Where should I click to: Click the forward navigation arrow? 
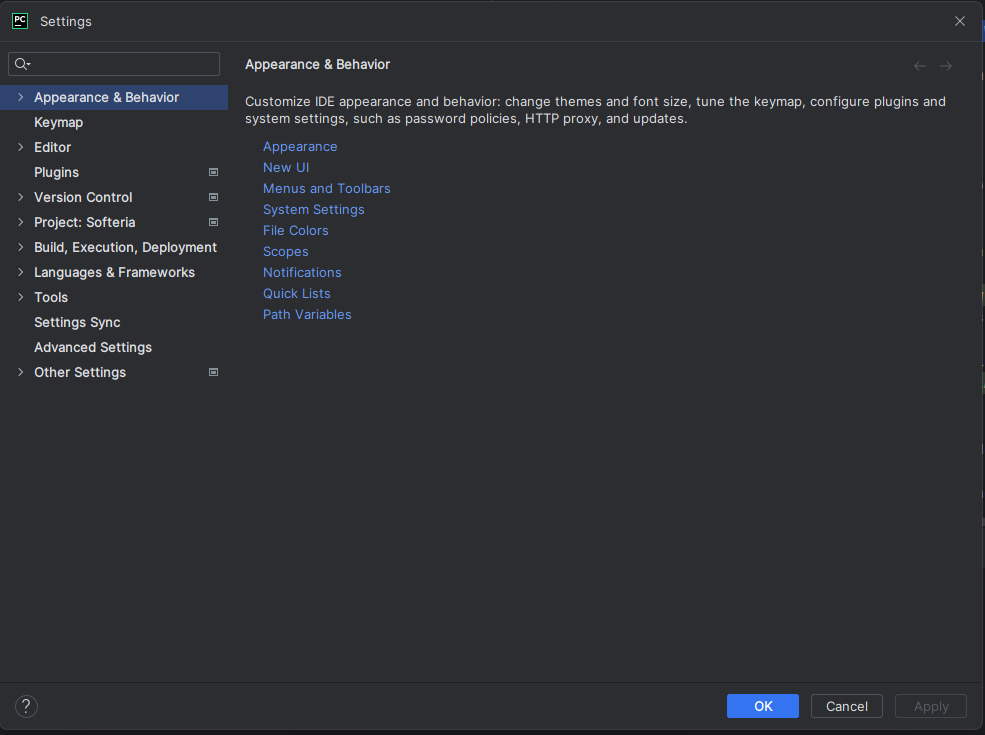(x=946, y=66)
